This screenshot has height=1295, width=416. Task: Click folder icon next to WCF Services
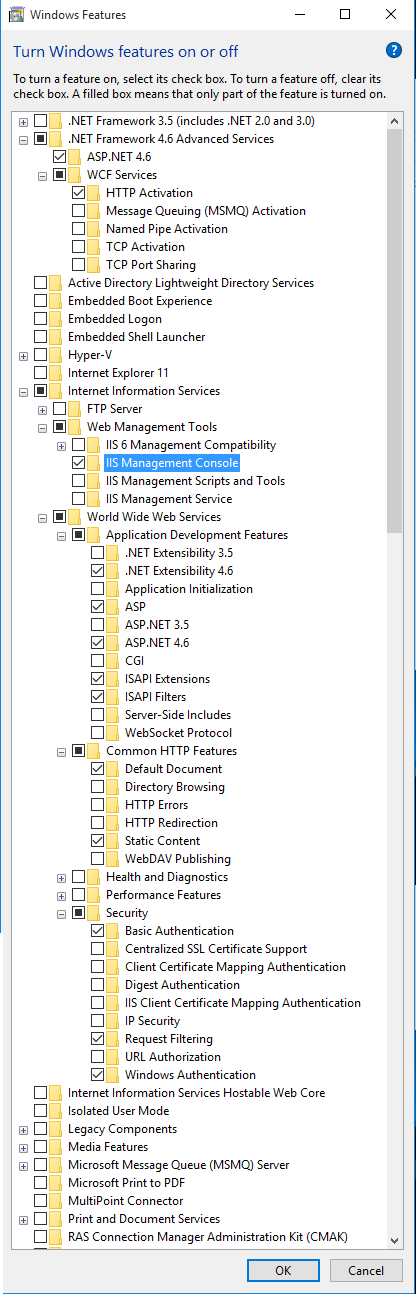click(x=75, y=175)
